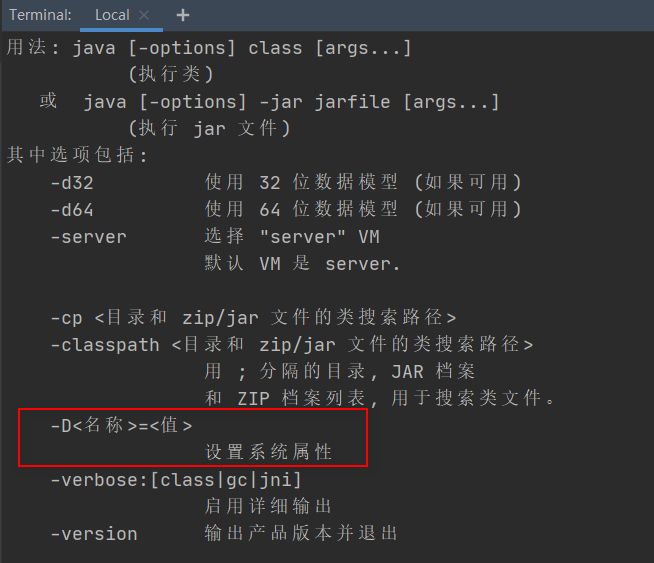654x563 pixels.
Task: Close the Local terminal tab
Action: click(x=144, y=15)
